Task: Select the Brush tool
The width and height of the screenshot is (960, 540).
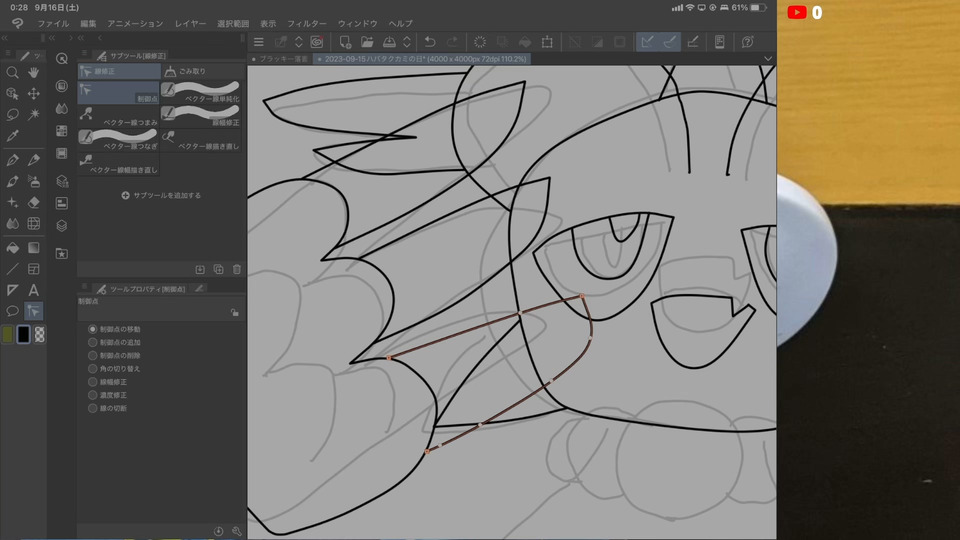Action: point(12,181)
